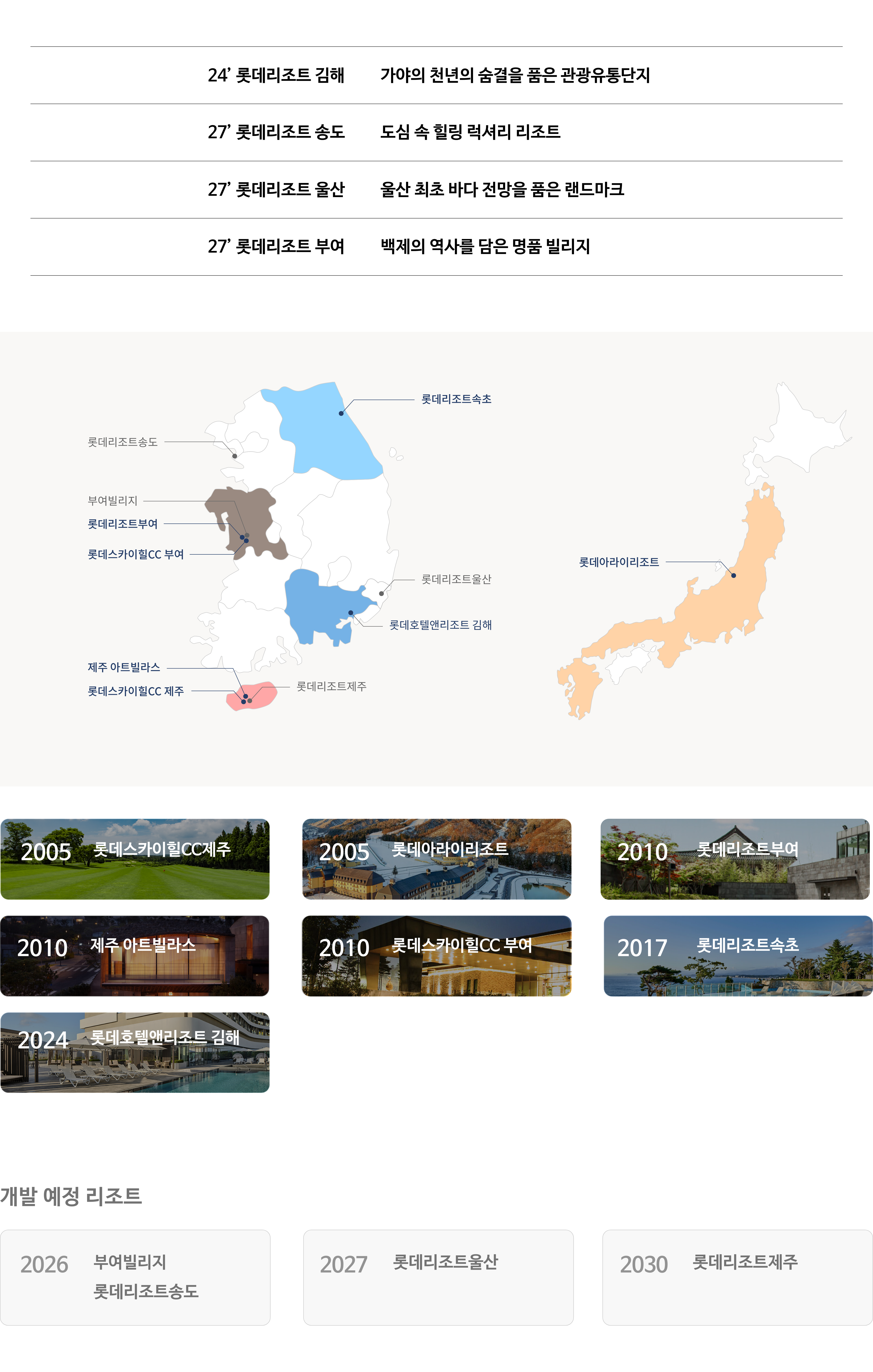Select the 롯데리조트부여 map label
Image resolution: width=873 pixels, height=1372 pixels.
click(123, 524)
